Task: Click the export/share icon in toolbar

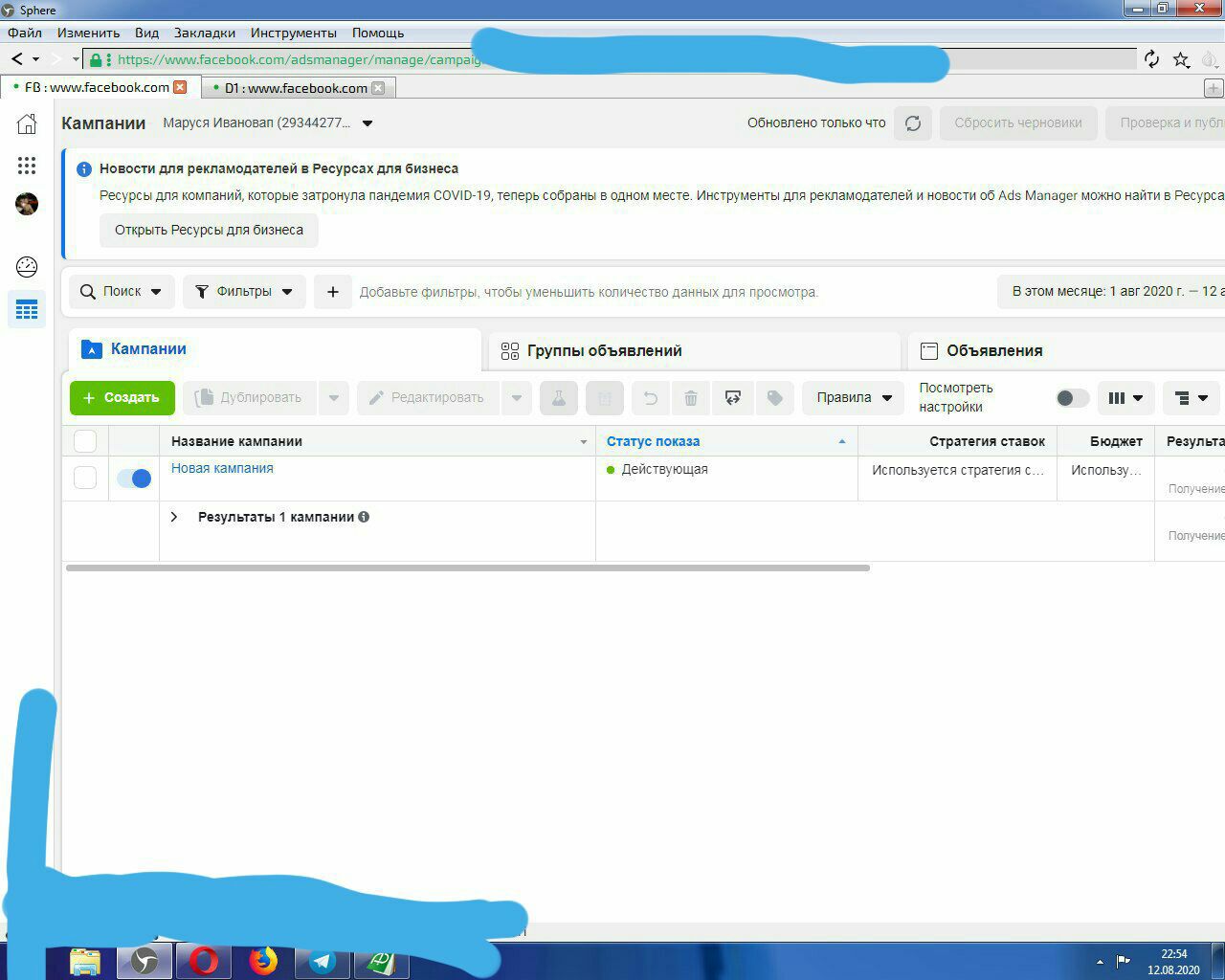Action: coord(733,397)
